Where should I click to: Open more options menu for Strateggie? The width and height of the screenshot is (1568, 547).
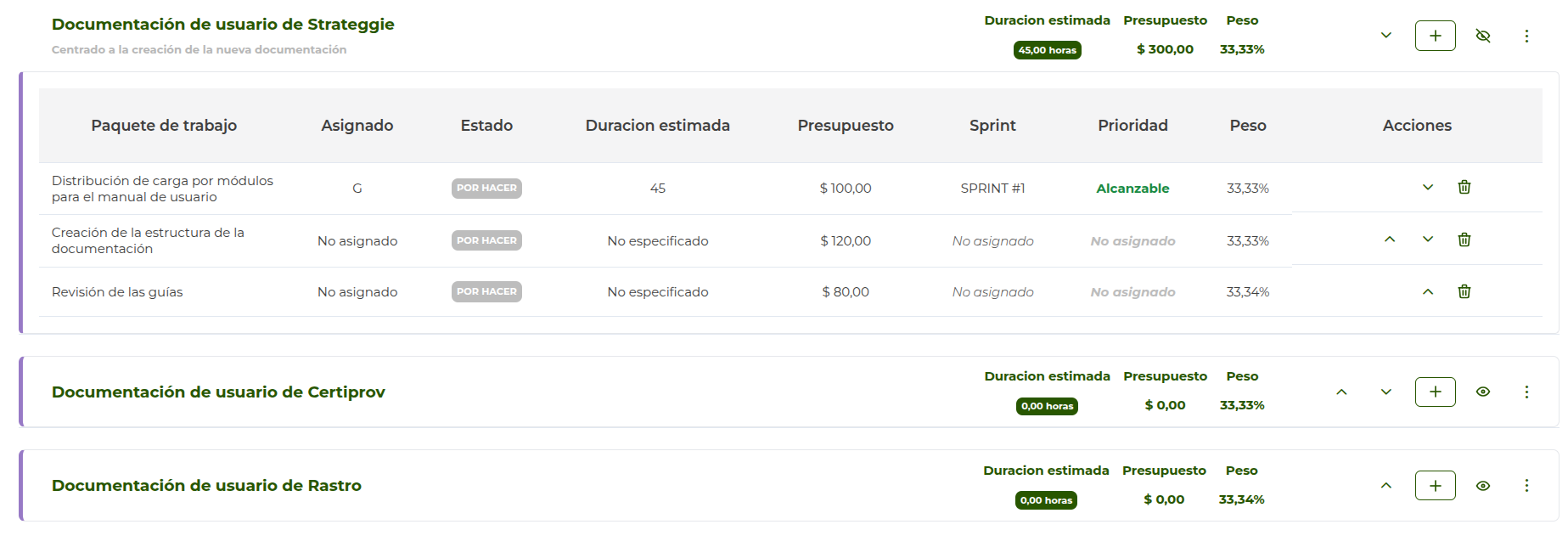click(x=1526, y=36)
